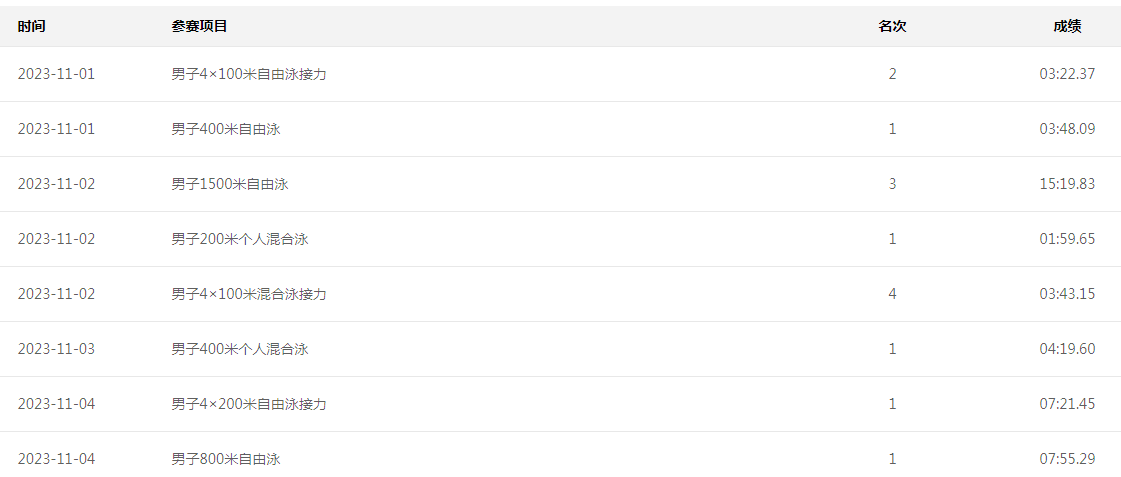Select the 男子4×100米自由泳接力 event
Image resolution: width=1121 pixels, height=477 pixels.
pyautogui.click(x=249, y=74)
